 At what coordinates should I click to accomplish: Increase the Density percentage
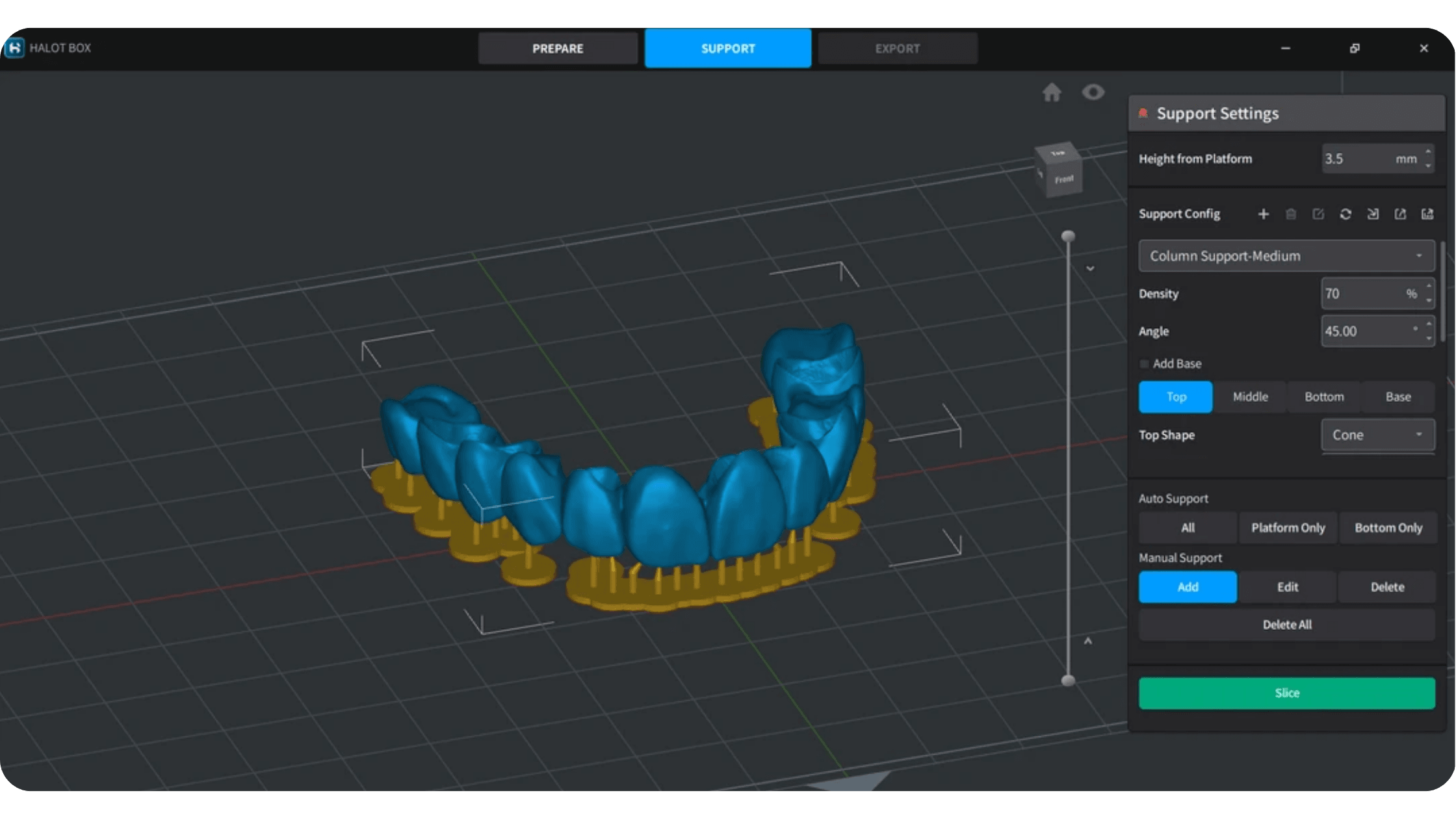[1429, 287]
